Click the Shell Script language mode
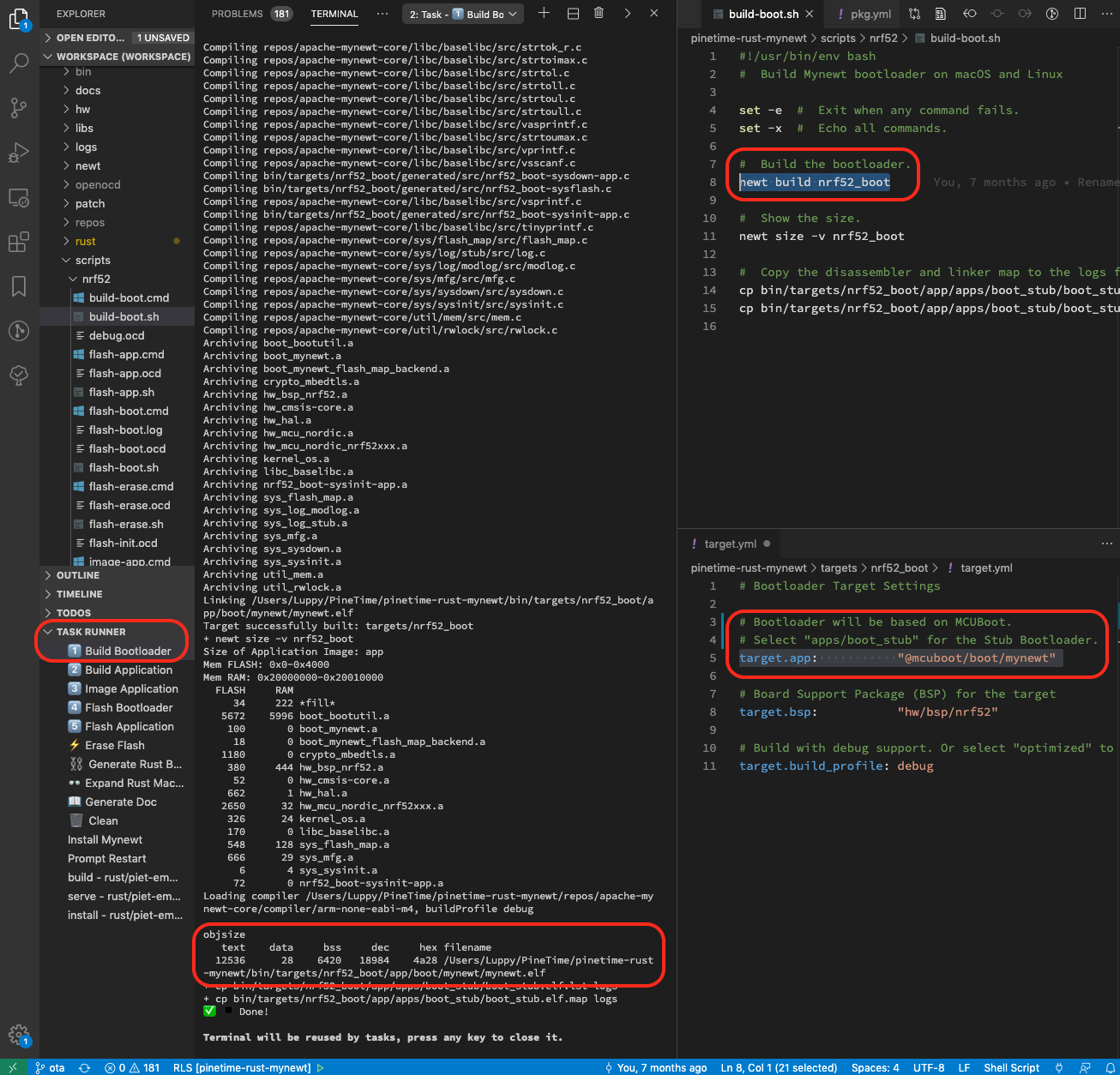Image resolution: width=1120 pixels, height=1075 pixels. pyautogui.click(x=1011, y=1067)
